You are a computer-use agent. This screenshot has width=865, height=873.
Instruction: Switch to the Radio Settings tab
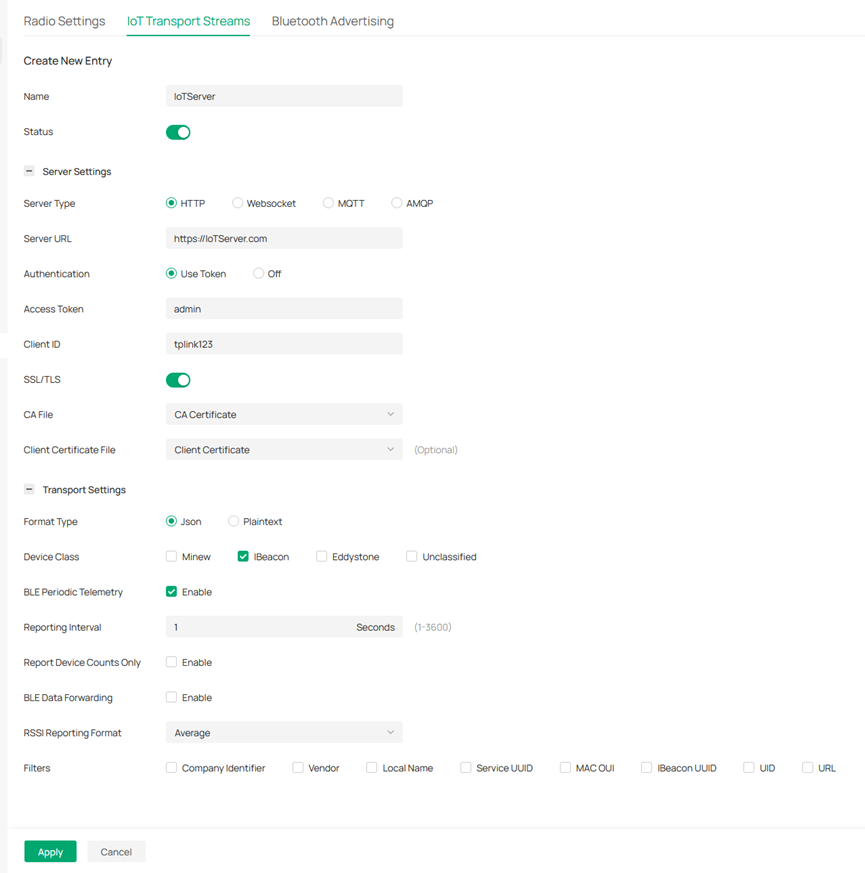coord(64,20)
